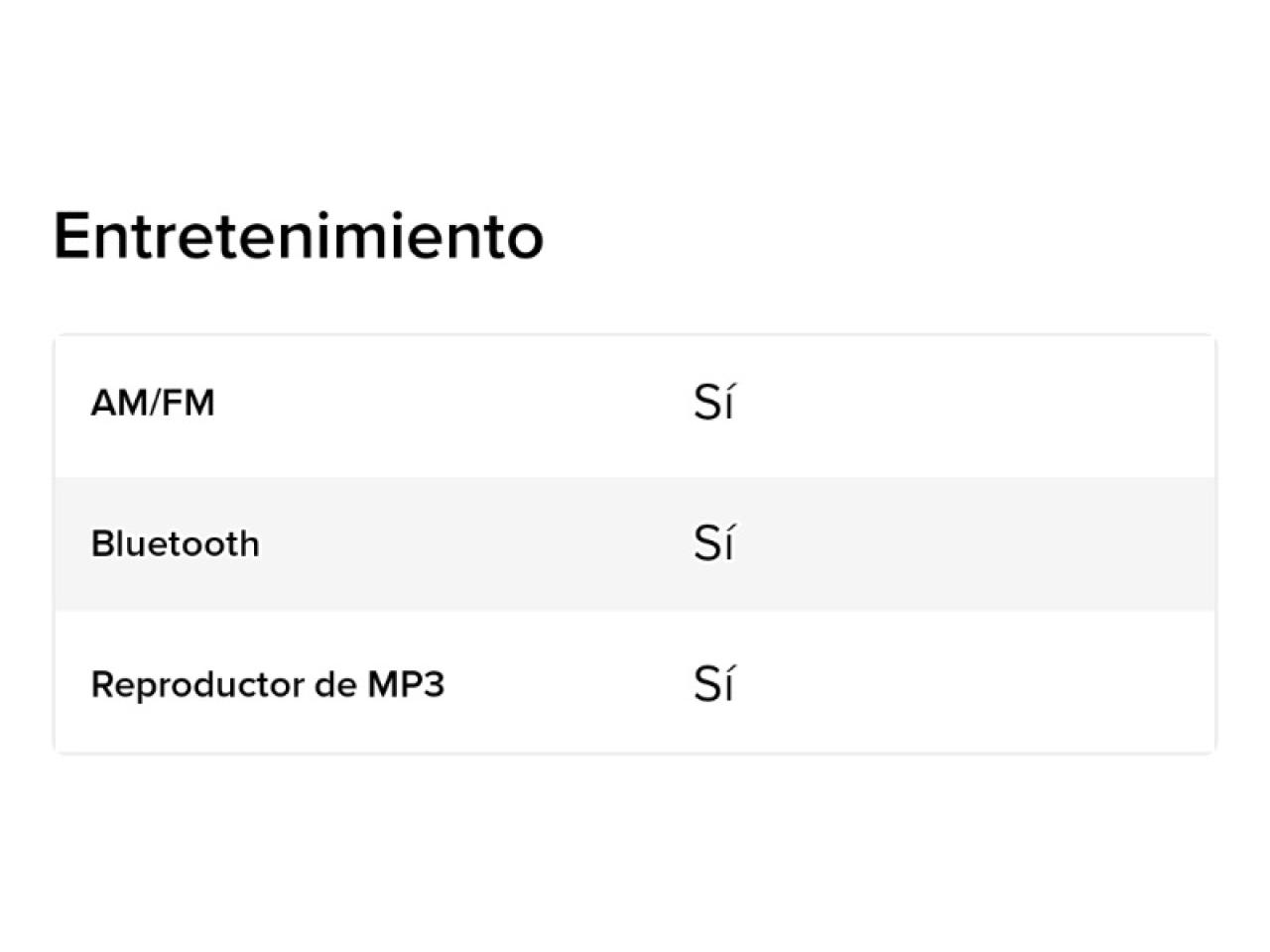Image resolution: width=1270 pixels, height=952 pixels.
Task: Click the letters FM in the first row
Action: coord(189,403)
